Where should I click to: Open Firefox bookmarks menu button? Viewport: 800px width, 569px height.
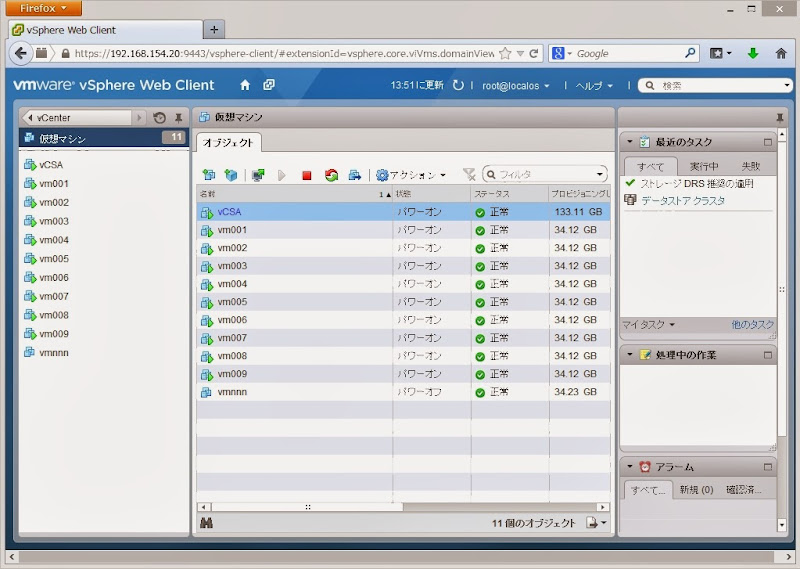(x=720, y=53)
